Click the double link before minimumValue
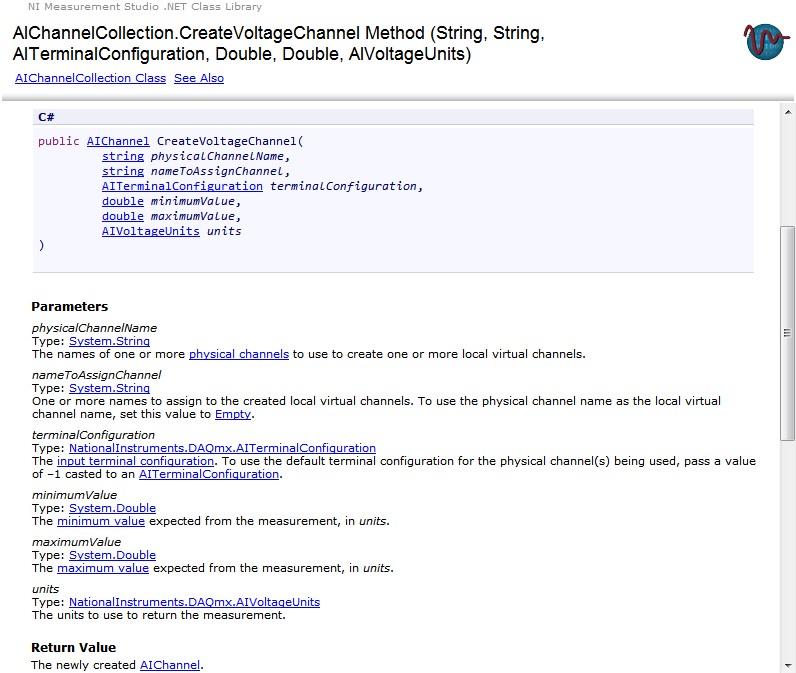The height and width of the screenshot is (673, 796). pos(123,201)
